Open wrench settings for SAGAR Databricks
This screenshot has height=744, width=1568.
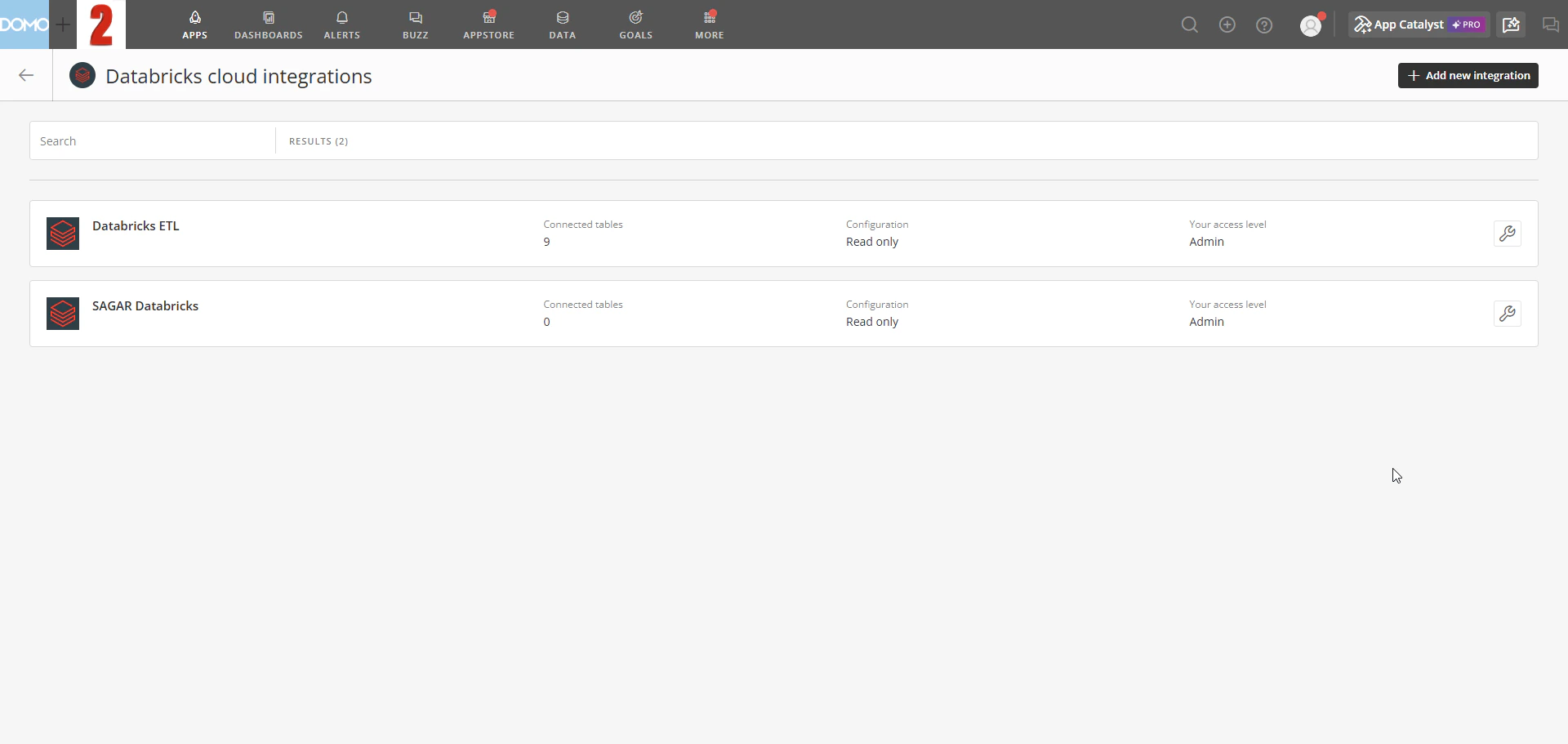pyautogui.click(x=1507, y=314)
